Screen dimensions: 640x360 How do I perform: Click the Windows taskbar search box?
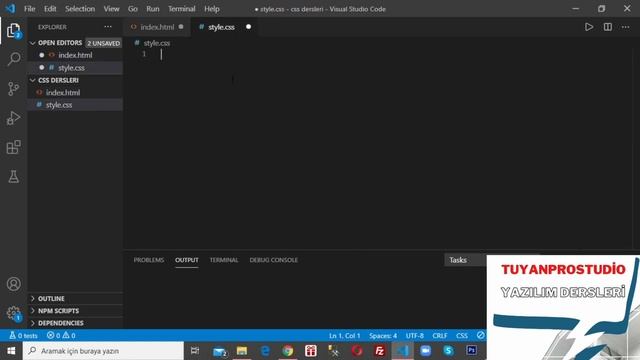[103, 351]
